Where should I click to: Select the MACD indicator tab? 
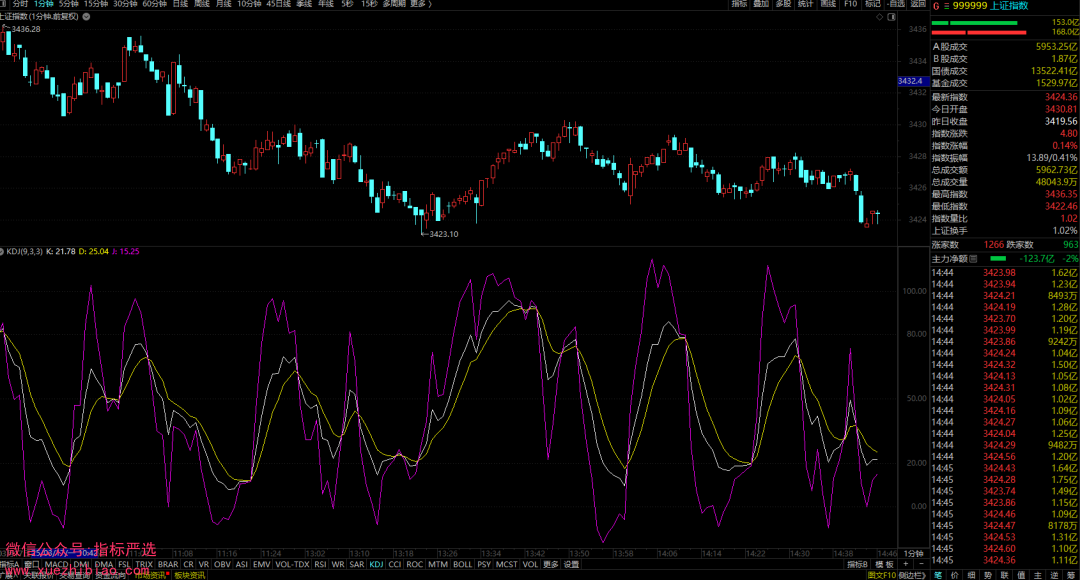click(56, 564)
